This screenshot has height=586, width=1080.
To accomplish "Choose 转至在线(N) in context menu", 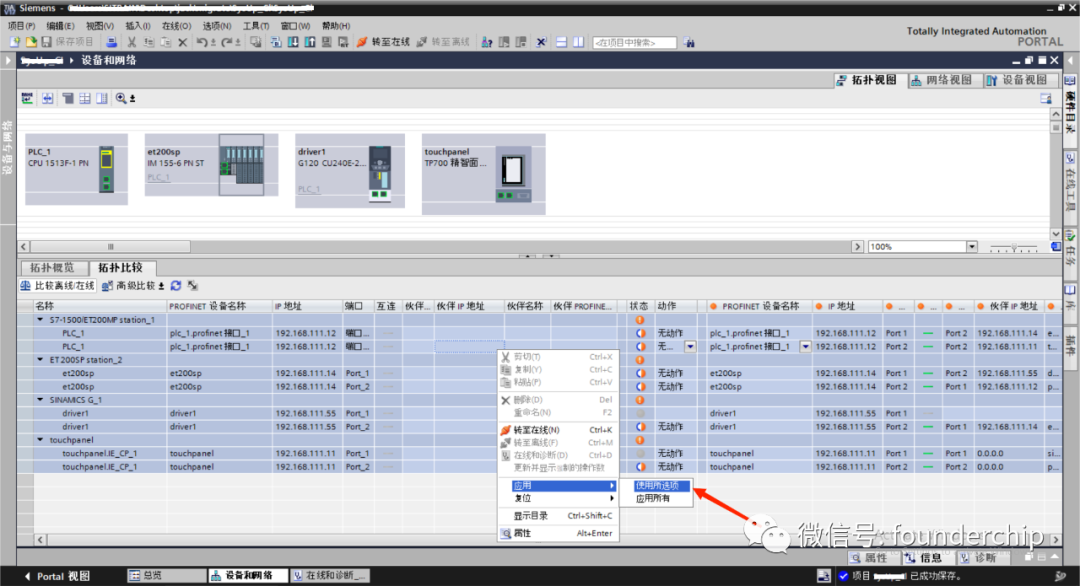I will pyautogui.click(x=558, y=430).
